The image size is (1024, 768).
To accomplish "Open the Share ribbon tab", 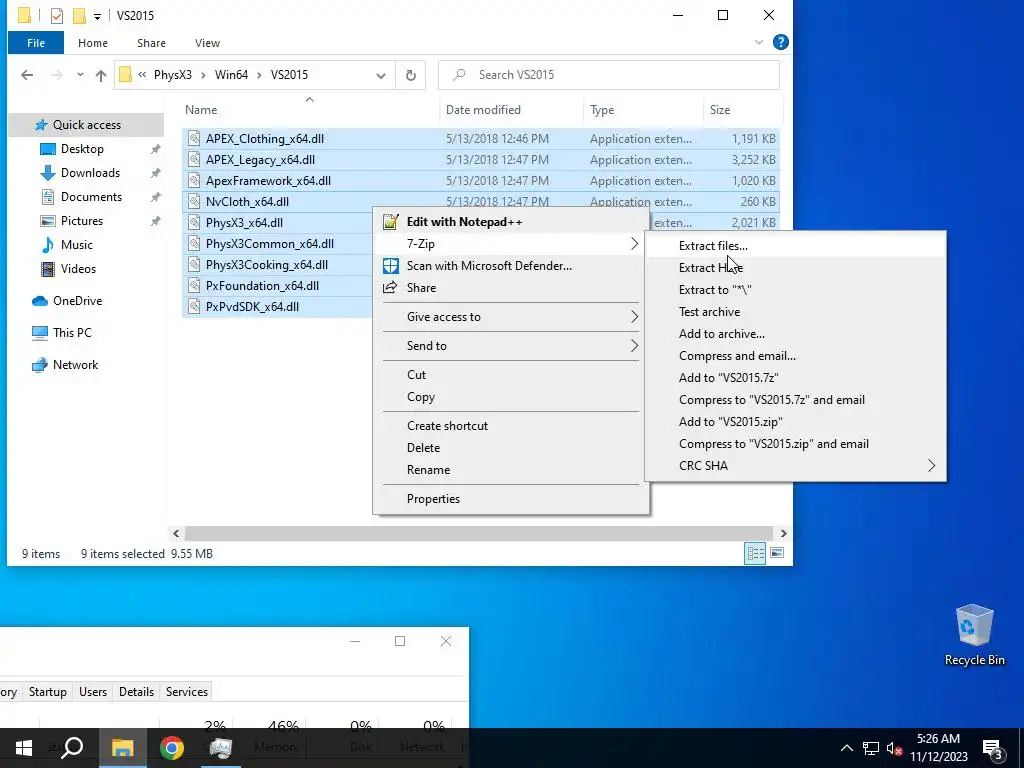I will (x=151, y=43).
